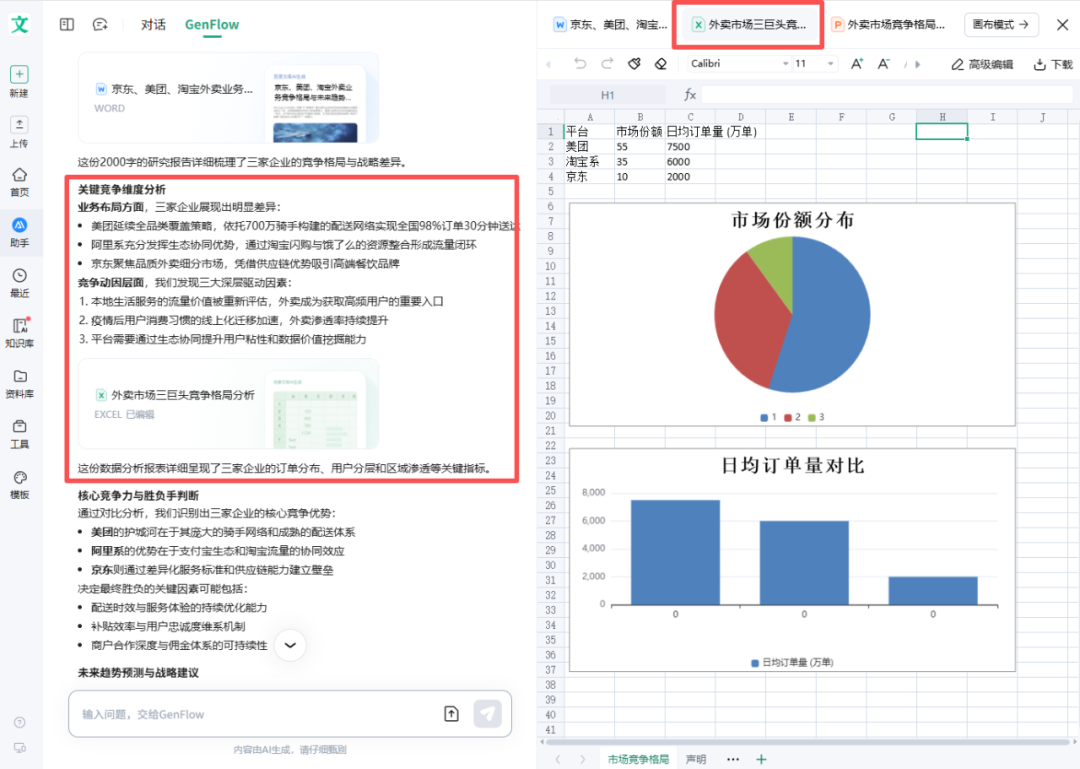This screenshot has height=769, width=1080.
Task: Click the send paper-plane button
Action: point(488,714)
